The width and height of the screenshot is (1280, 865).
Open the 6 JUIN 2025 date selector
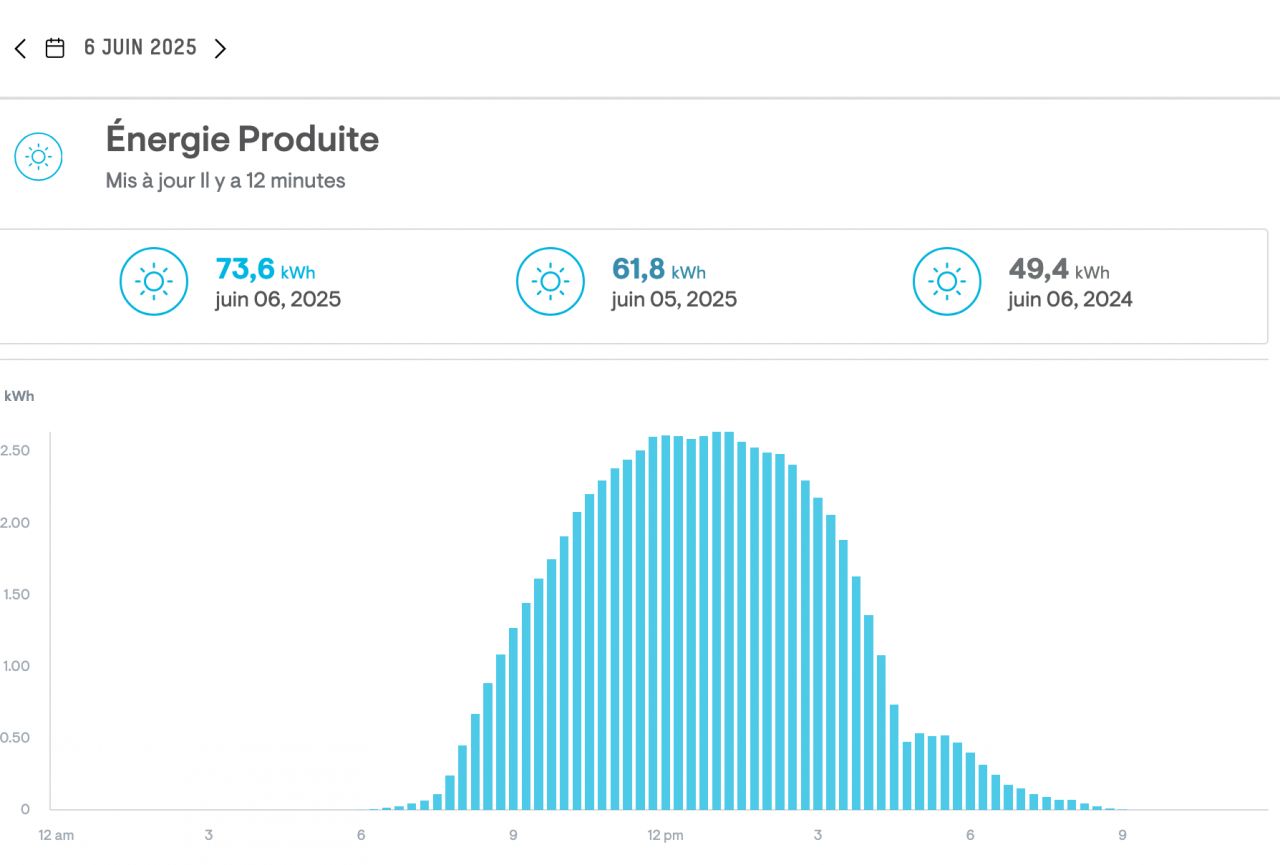140,48
